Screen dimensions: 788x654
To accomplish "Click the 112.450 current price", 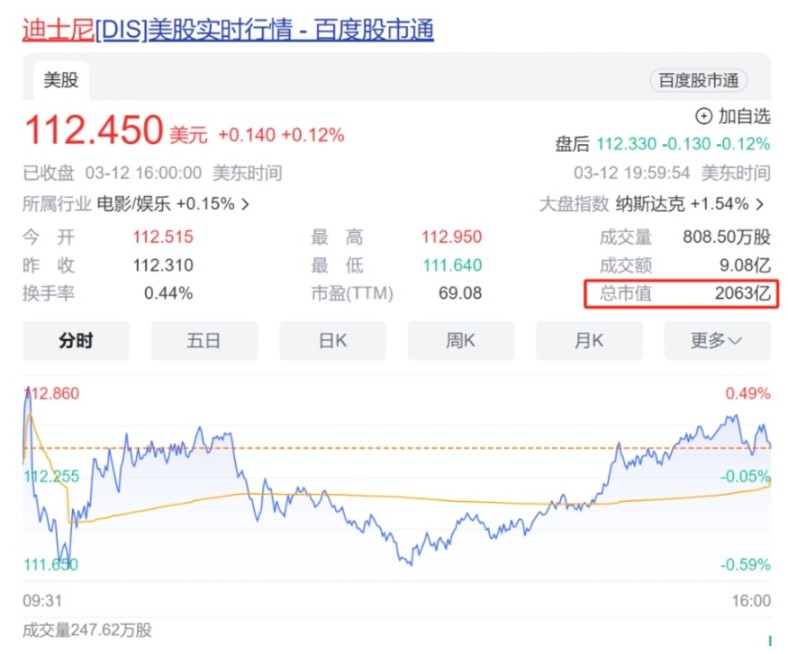I will pyautogui.click(x=94, y=130).
